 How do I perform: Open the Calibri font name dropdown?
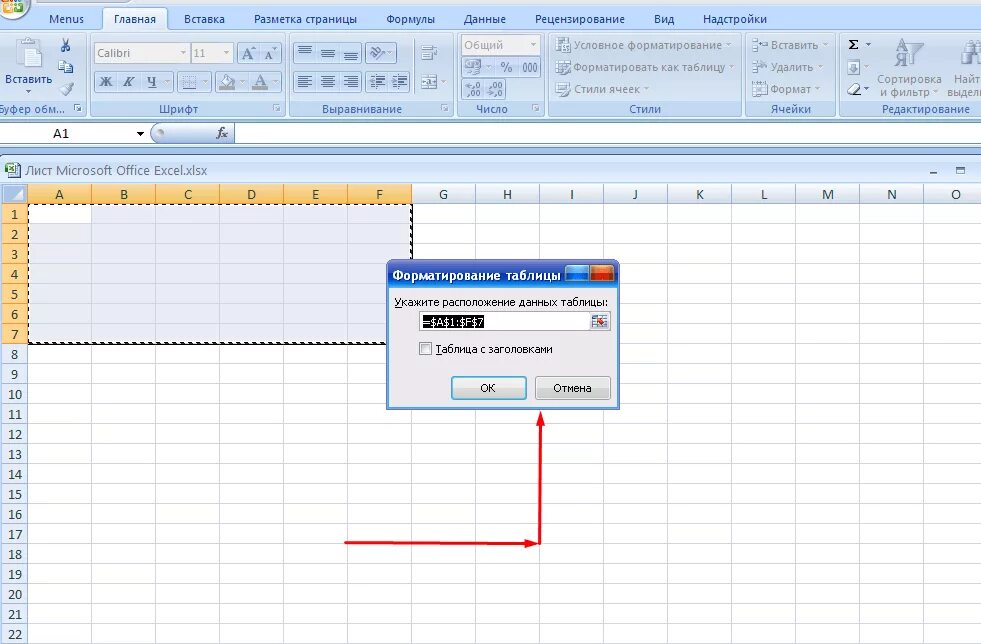183,53
